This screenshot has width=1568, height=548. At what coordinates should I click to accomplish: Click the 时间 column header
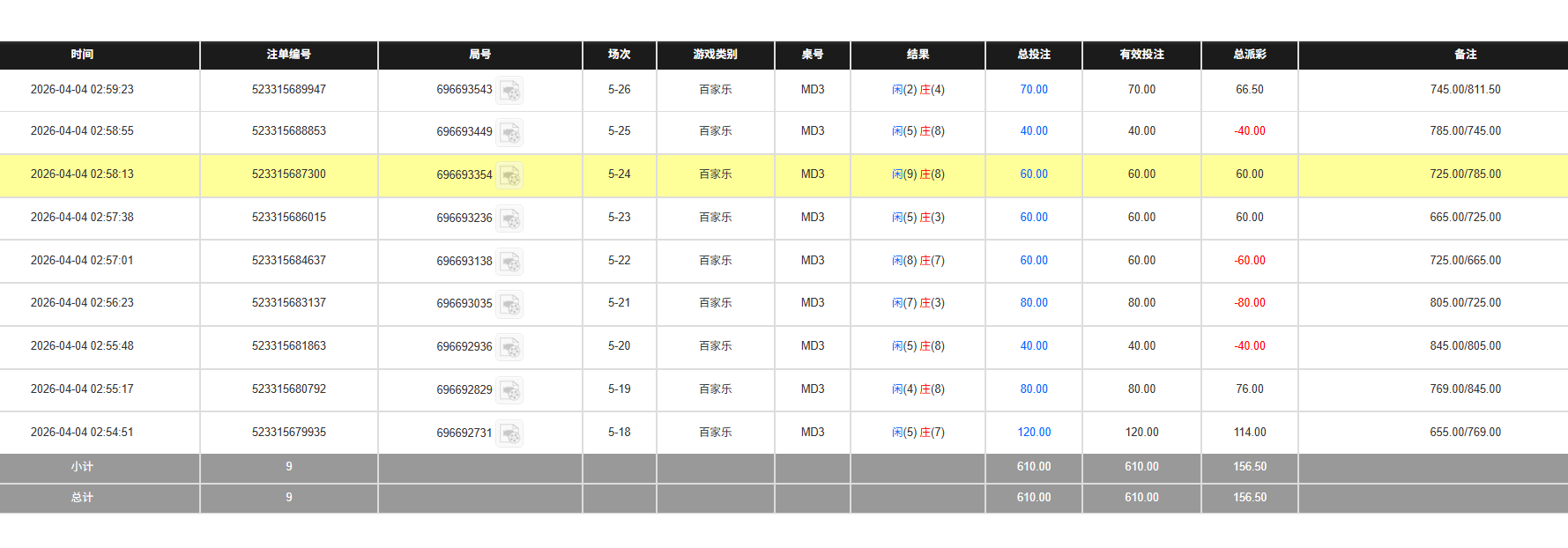[x=82, y=55]
